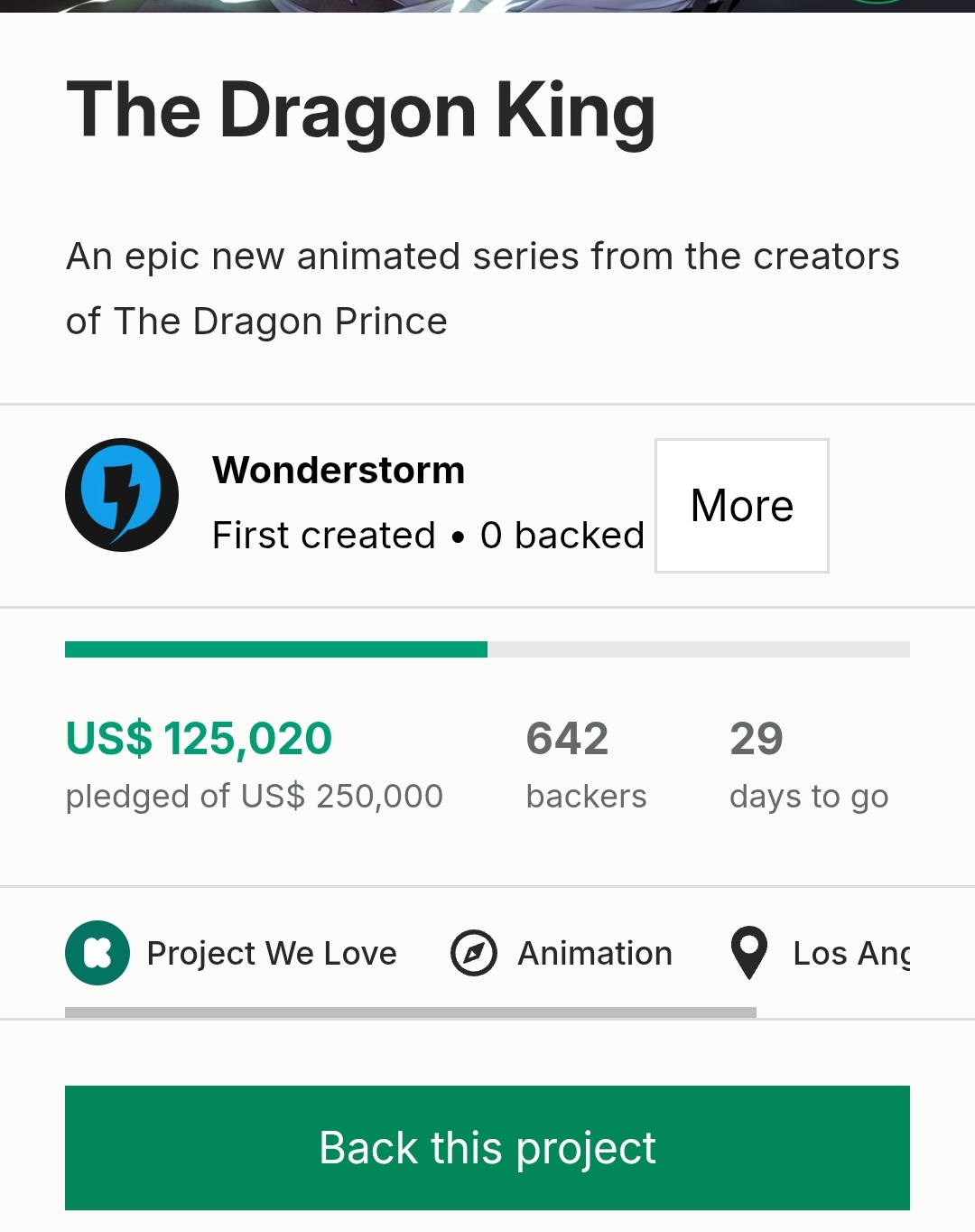Select the Animation category link
The height and width of the screenshot is (1232, 975).
pyautogui.click(x=595, y=954)
